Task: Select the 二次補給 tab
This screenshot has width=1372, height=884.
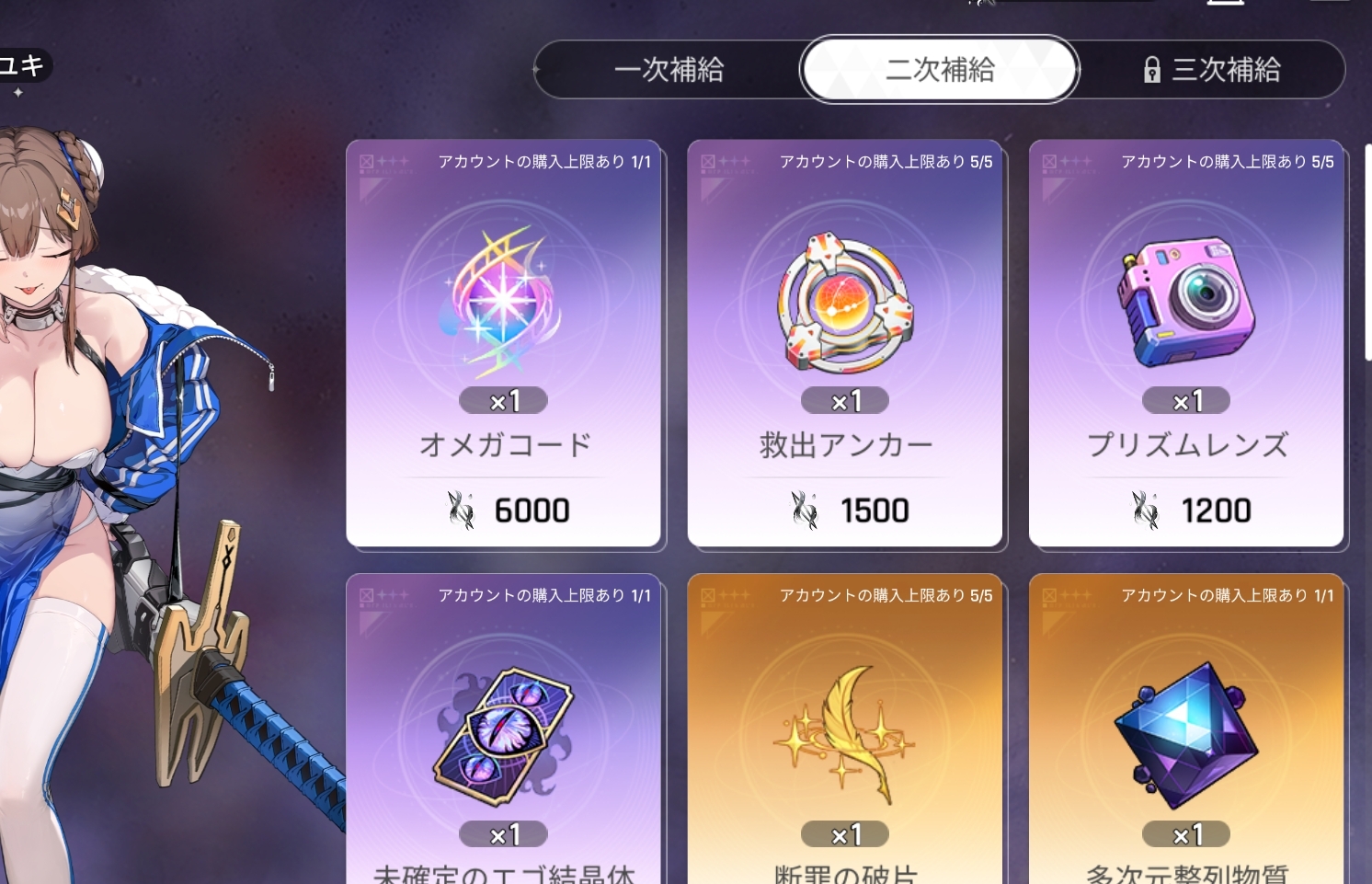Action: tap(940, 70)
